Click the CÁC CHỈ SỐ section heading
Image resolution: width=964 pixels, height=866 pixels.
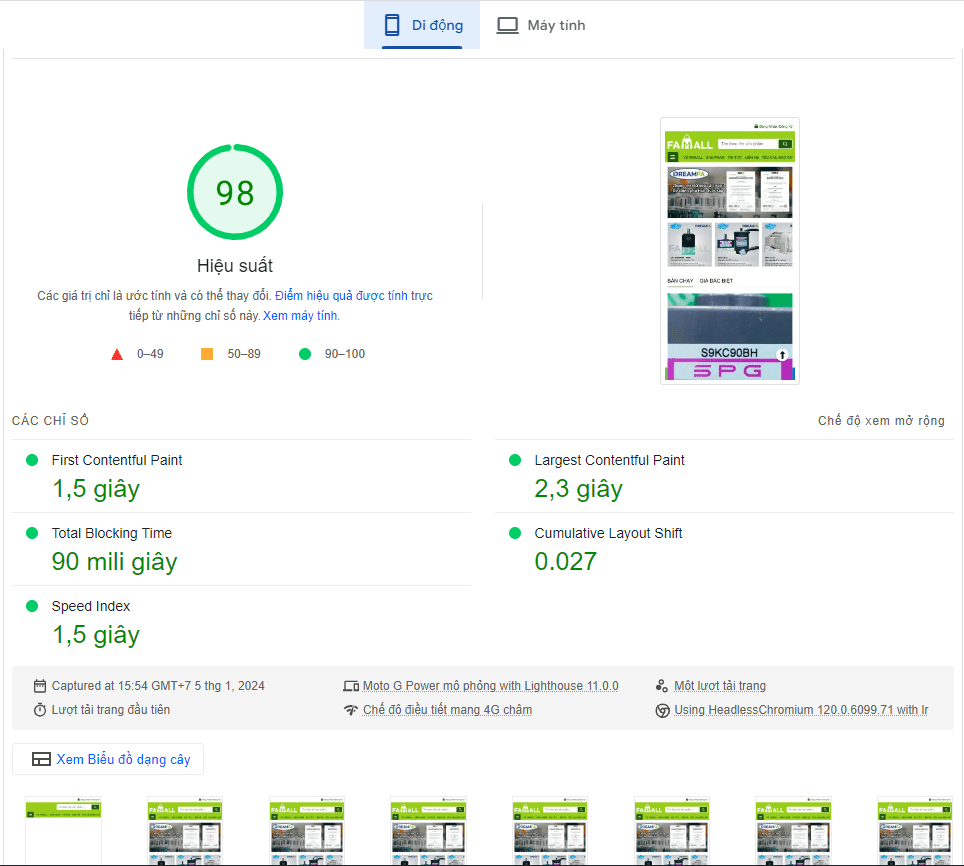pos(50,420)
